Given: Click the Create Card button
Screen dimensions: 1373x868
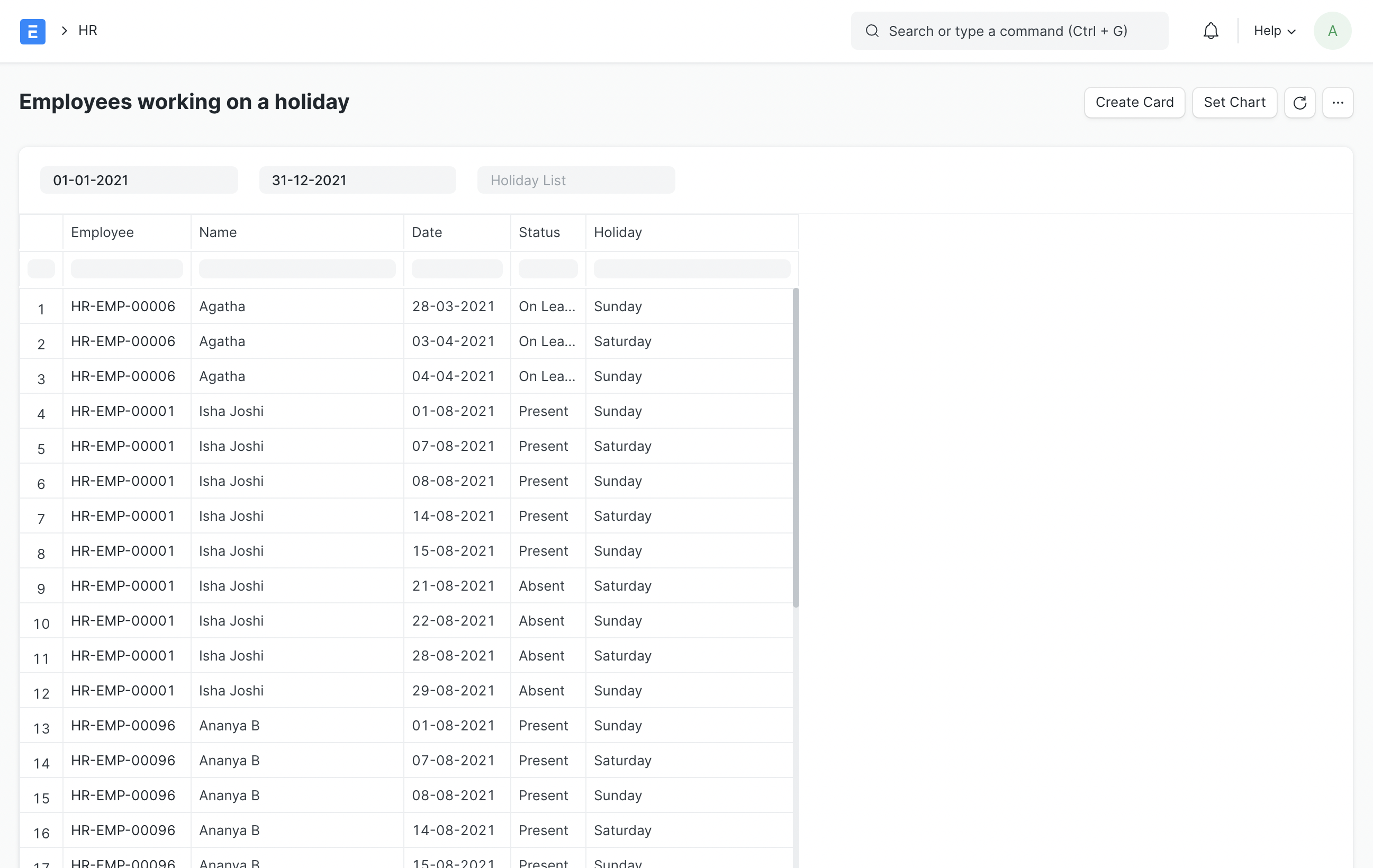Looking at the screenshot, I should pyautogui.click(x=1134, y=102).
